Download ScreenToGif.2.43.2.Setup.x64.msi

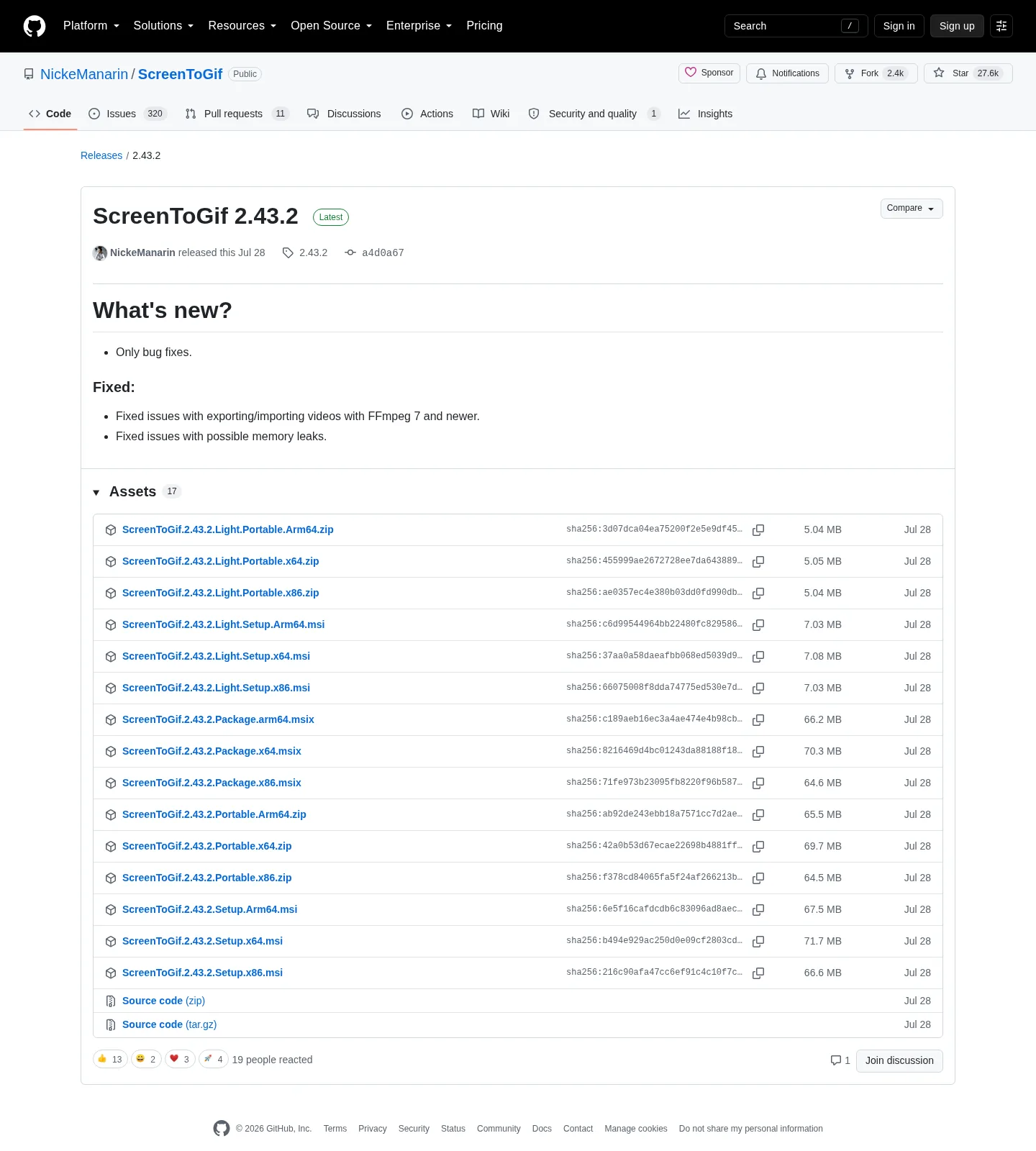click(202, 941)
